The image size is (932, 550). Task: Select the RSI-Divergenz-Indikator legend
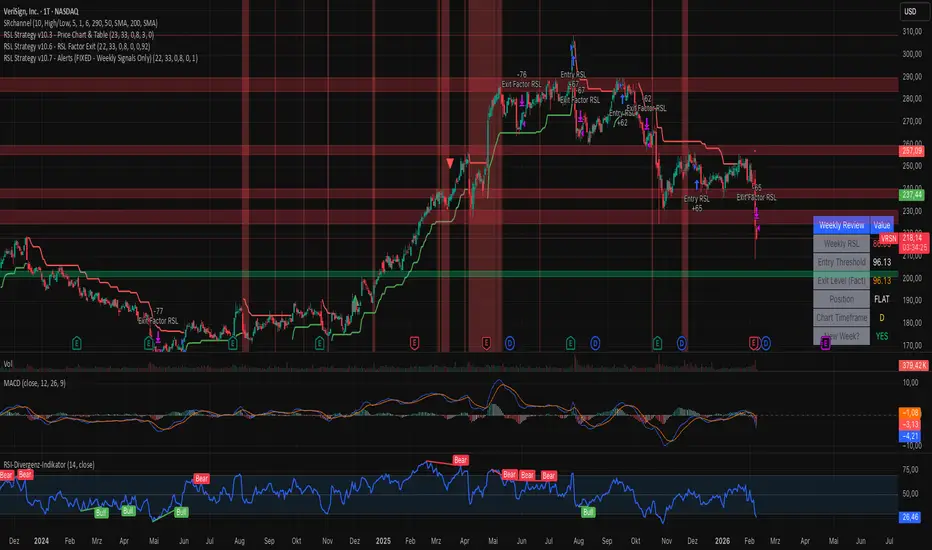49,465
